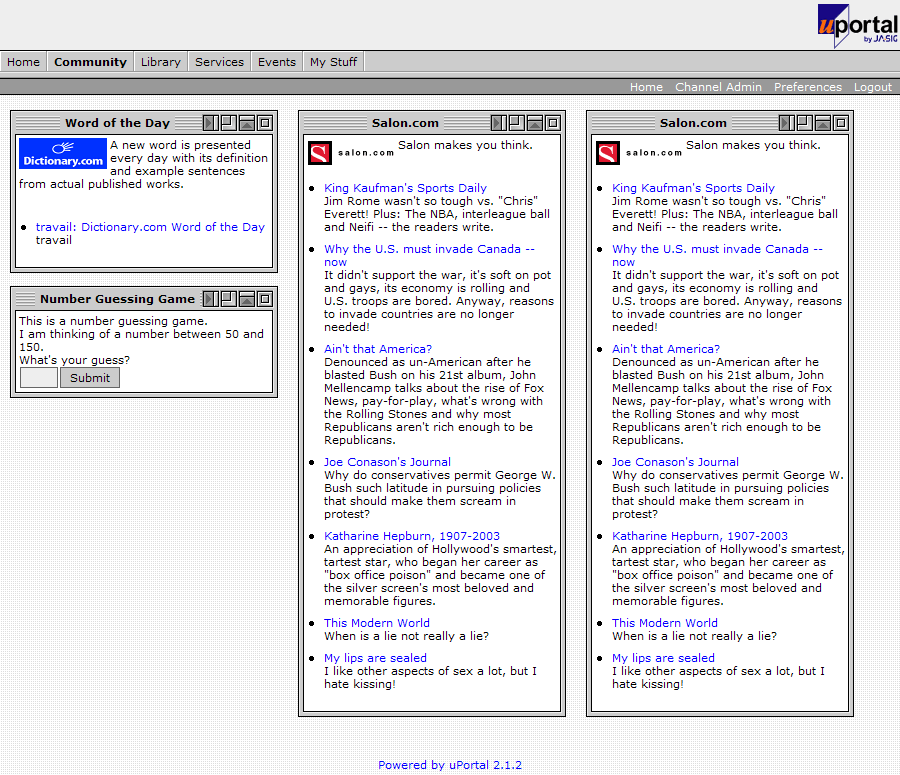
Task: Select the Community tab
Action: [x=90, y=62]
